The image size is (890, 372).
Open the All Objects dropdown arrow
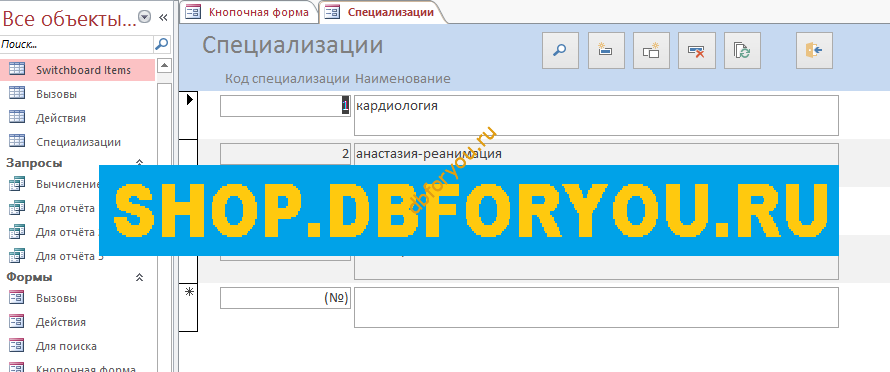(145, 18)
